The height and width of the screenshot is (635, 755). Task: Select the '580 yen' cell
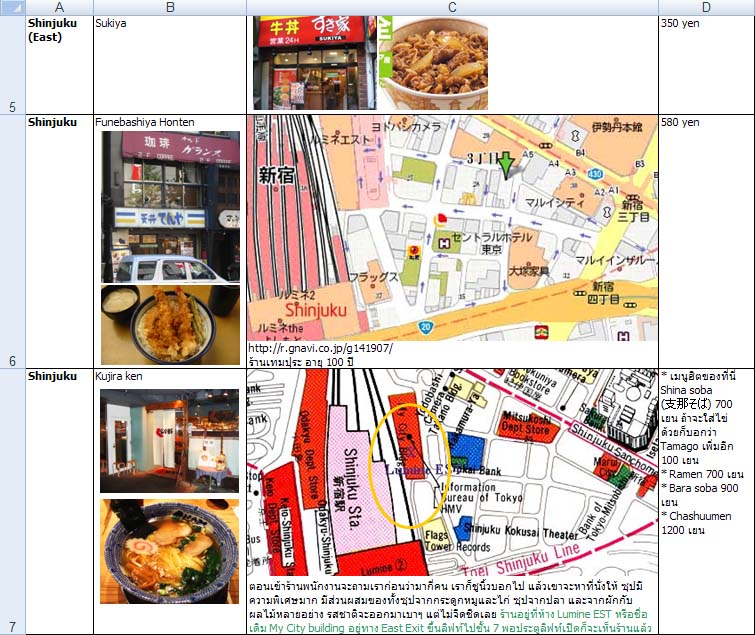pyautogui.click(x=706, y=242)
